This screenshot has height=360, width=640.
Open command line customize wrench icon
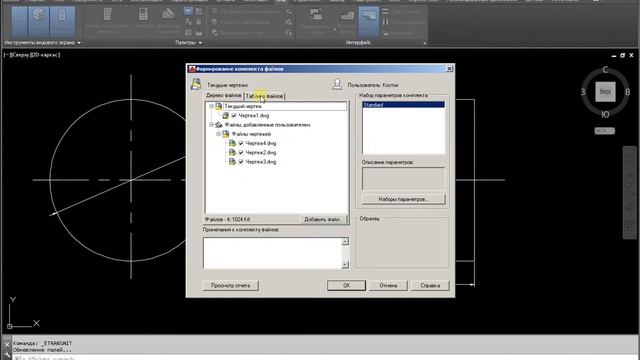pos(7,355)
